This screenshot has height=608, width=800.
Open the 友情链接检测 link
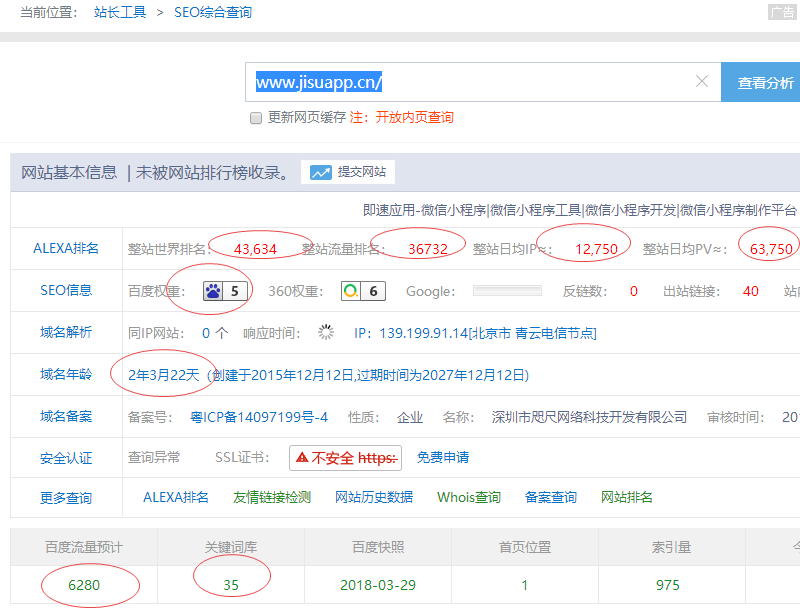pyautogui.click(x=272, y=497)
